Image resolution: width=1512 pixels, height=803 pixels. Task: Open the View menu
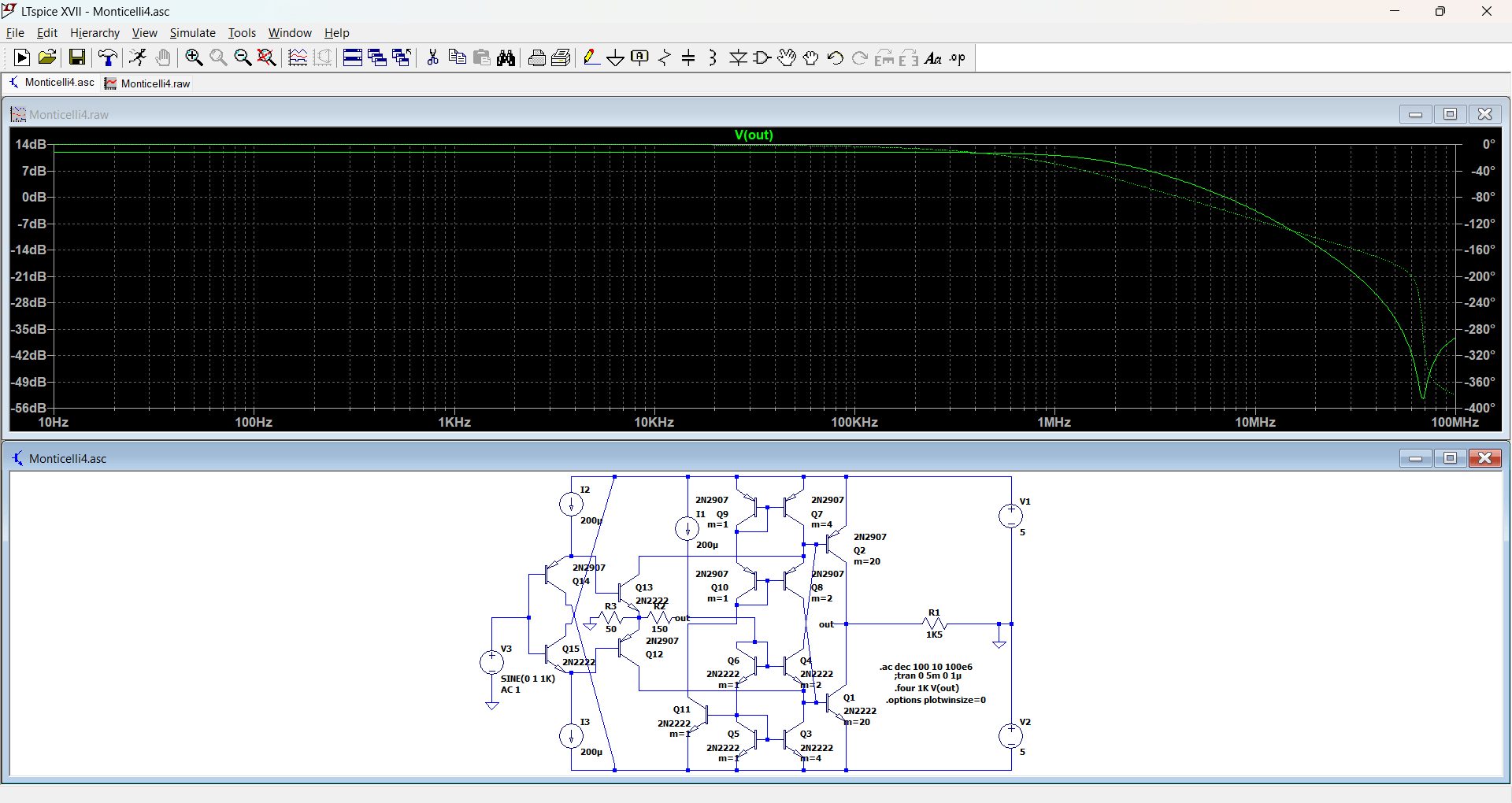[144, 33]
